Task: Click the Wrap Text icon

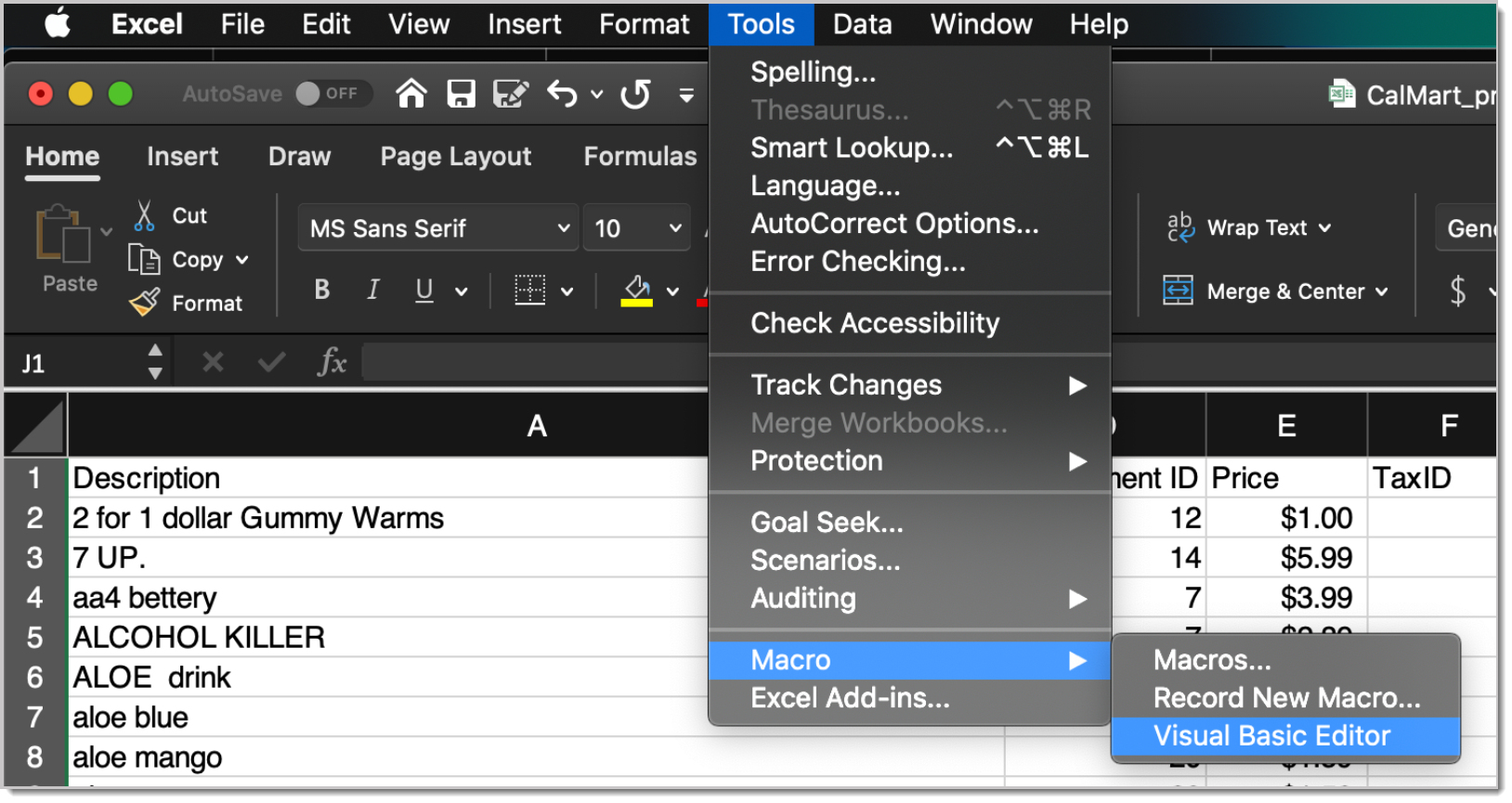Action: 1180,227
